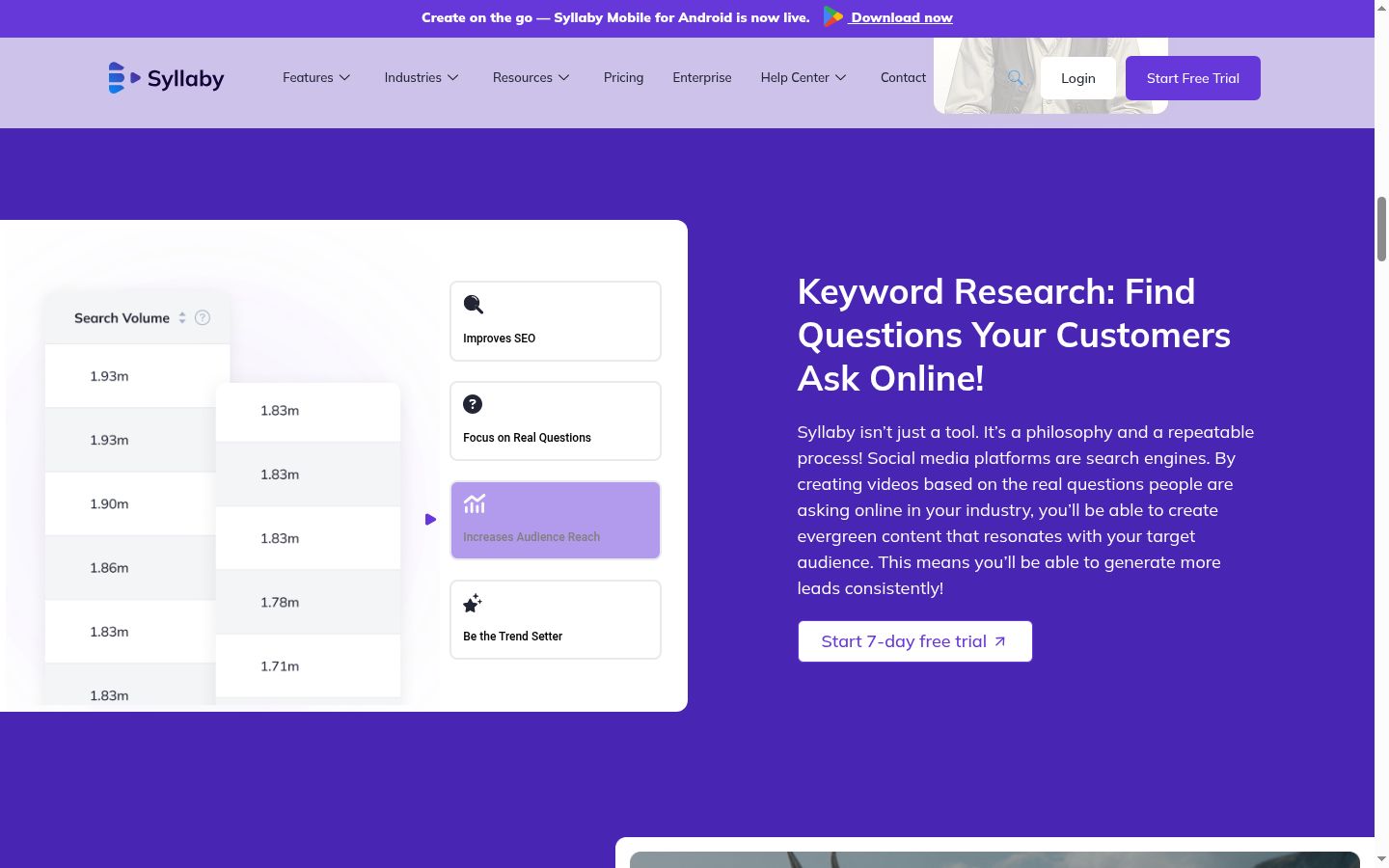Go to the Contact page

tap(903, 77)
